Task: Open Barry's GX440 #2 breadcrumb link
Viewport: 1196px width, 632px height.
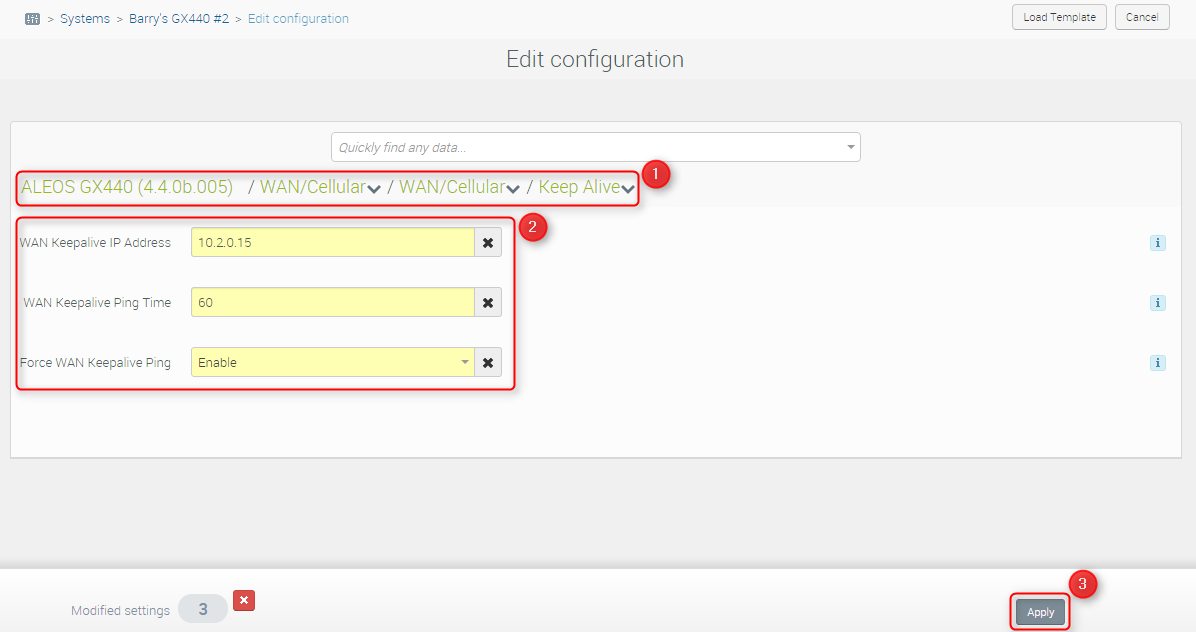Action: 178,19
